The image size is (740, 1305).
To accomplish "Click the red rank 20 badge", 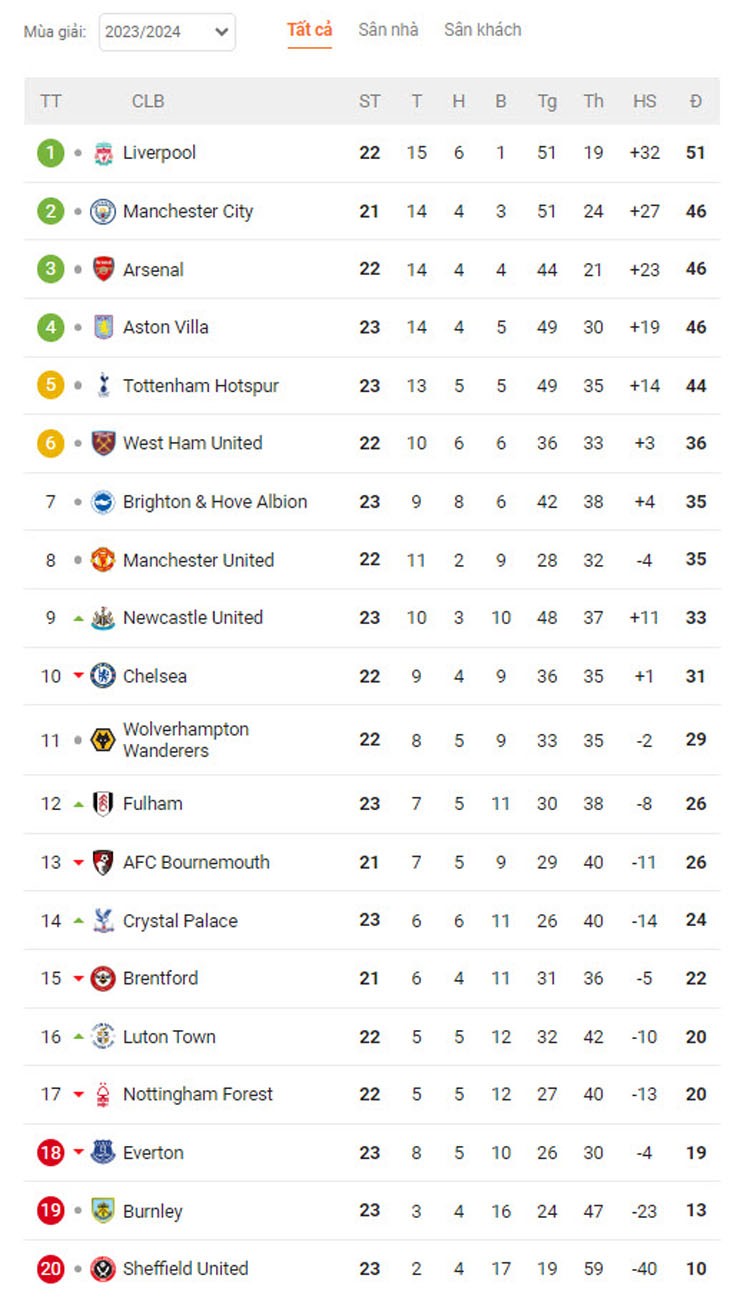I will click(x=50, y=1269).
